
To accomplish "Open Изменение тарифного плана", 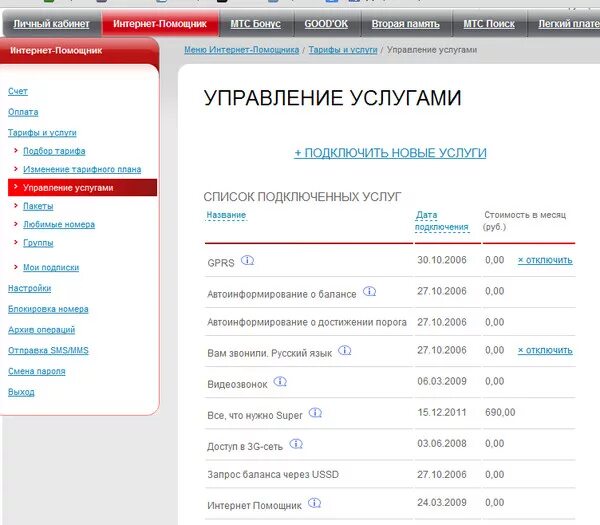I will tap(82, 169).
